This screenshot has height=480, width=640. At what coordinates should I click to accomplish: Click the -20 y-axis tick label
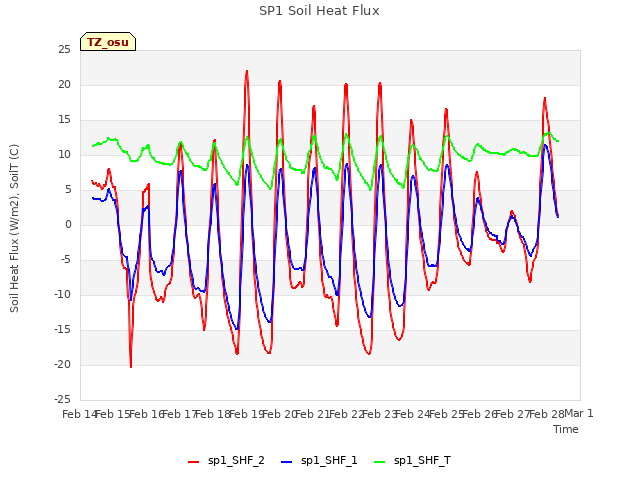62,364
